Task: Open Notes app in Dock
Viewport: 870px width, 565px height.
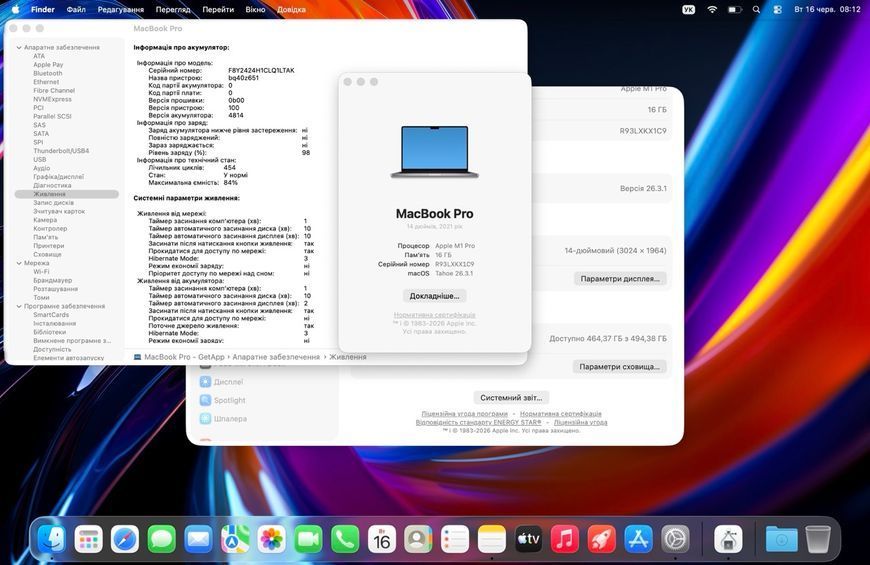Action: coord(492,538)
